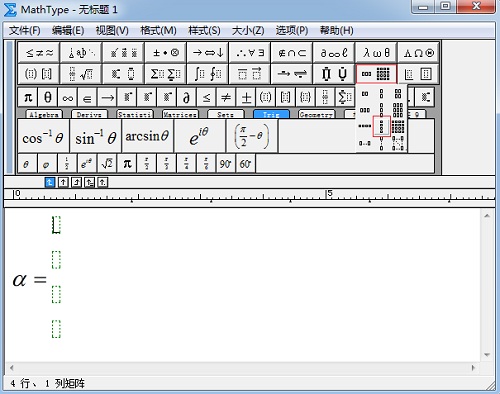
Task: Insert the e^iθ large expression
Action: coord(200,136)
